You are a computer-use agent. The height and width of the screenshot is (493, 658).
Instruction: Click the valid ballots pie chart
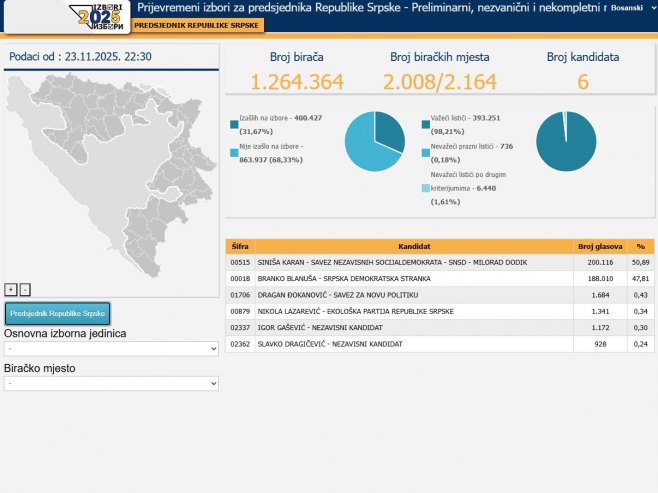pyautogui.click(x=566, y=141)
